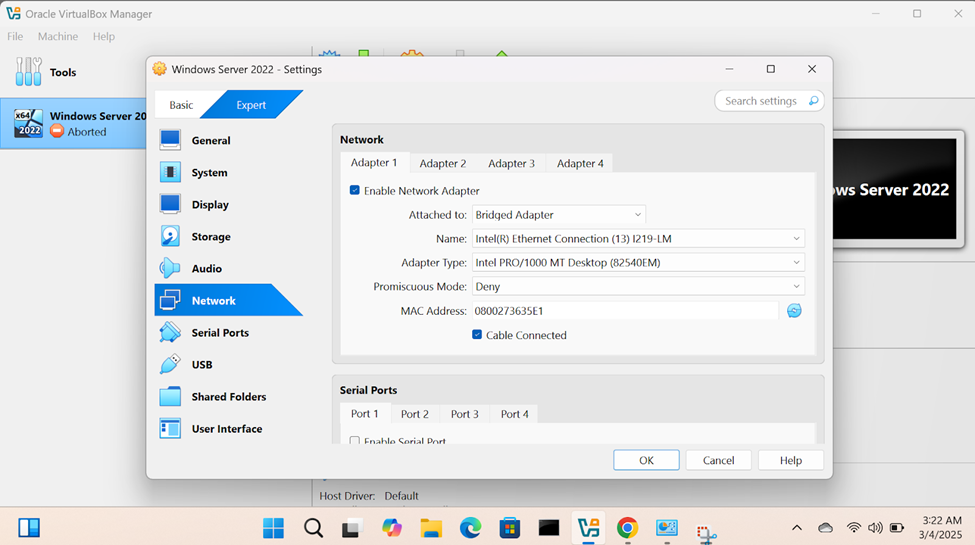Open the Shared Folders settings category
The image size is (975, 545).
point(228,397)
